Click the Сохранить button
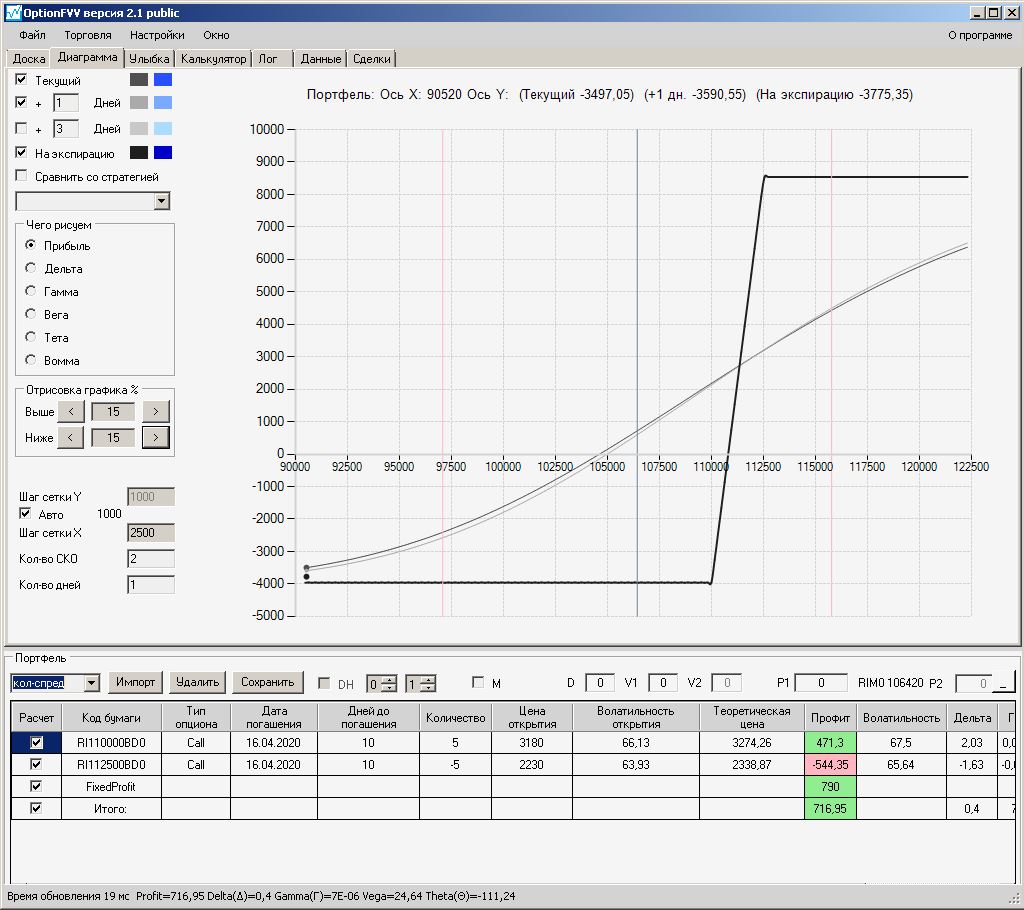 (268, 683)
